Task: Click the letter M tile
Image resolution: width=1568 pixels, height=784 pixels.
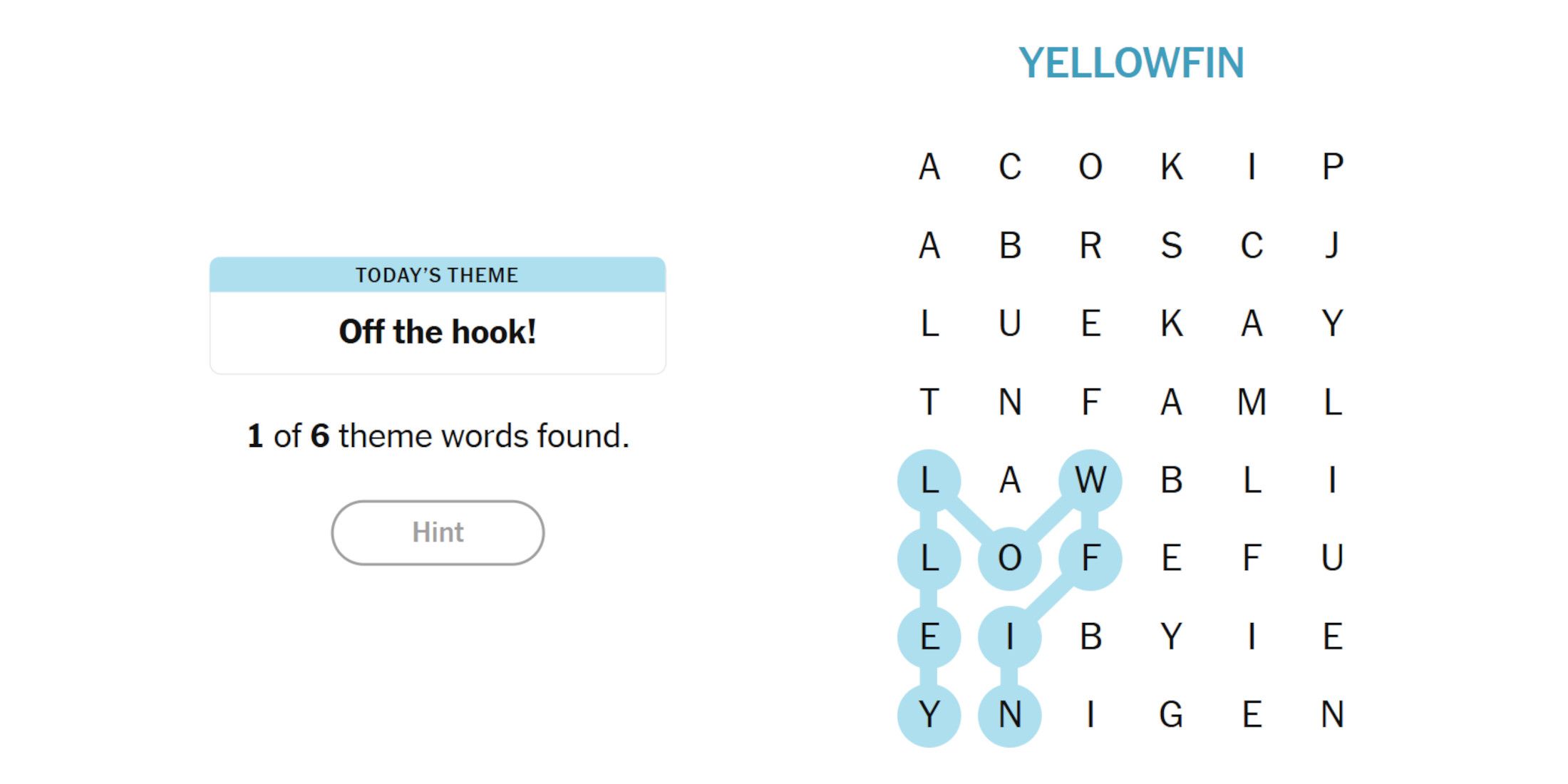Action: pyautogui.click(x=1252, y=402)
